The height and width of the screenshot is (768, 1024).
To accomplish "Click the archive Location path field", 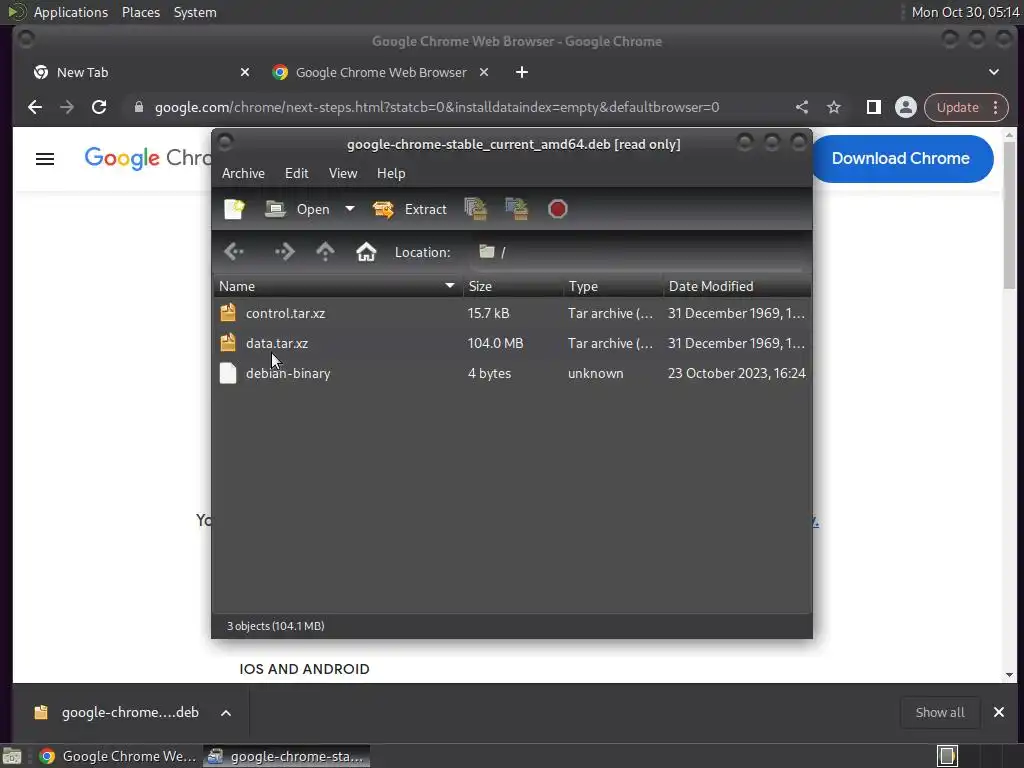I will [638, 252].
